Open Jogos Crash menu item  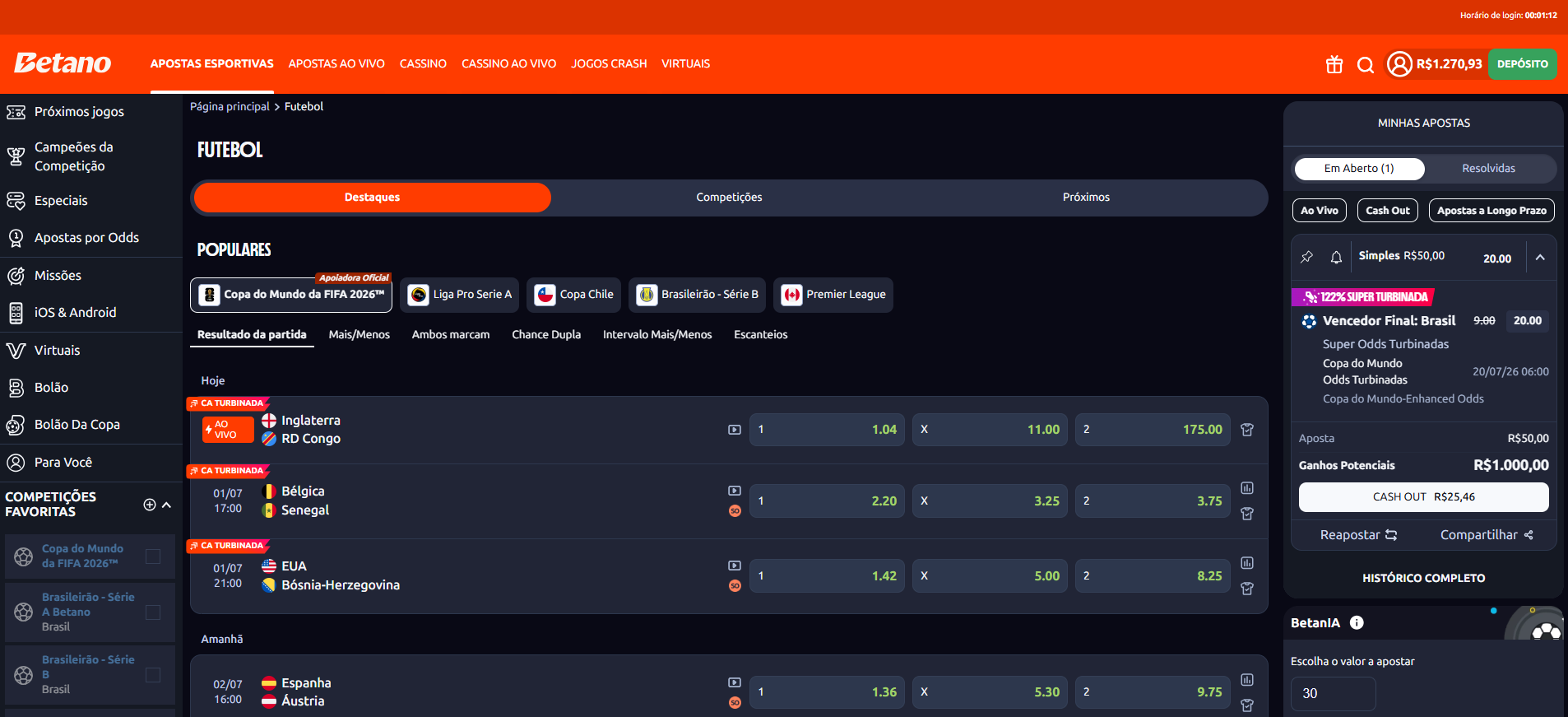(x=609, y=64)
